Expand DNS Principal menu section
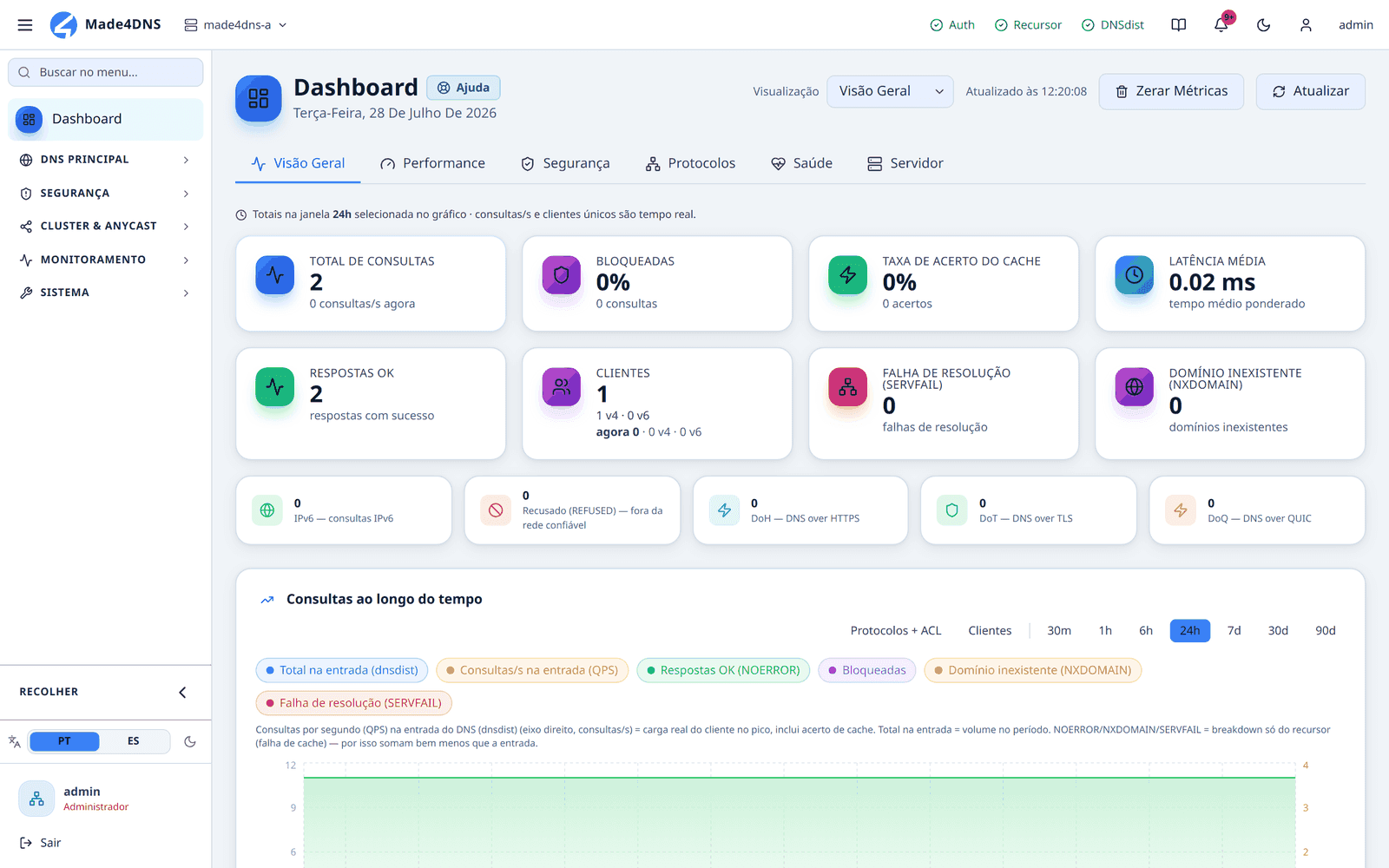 (x=105, y=160)
